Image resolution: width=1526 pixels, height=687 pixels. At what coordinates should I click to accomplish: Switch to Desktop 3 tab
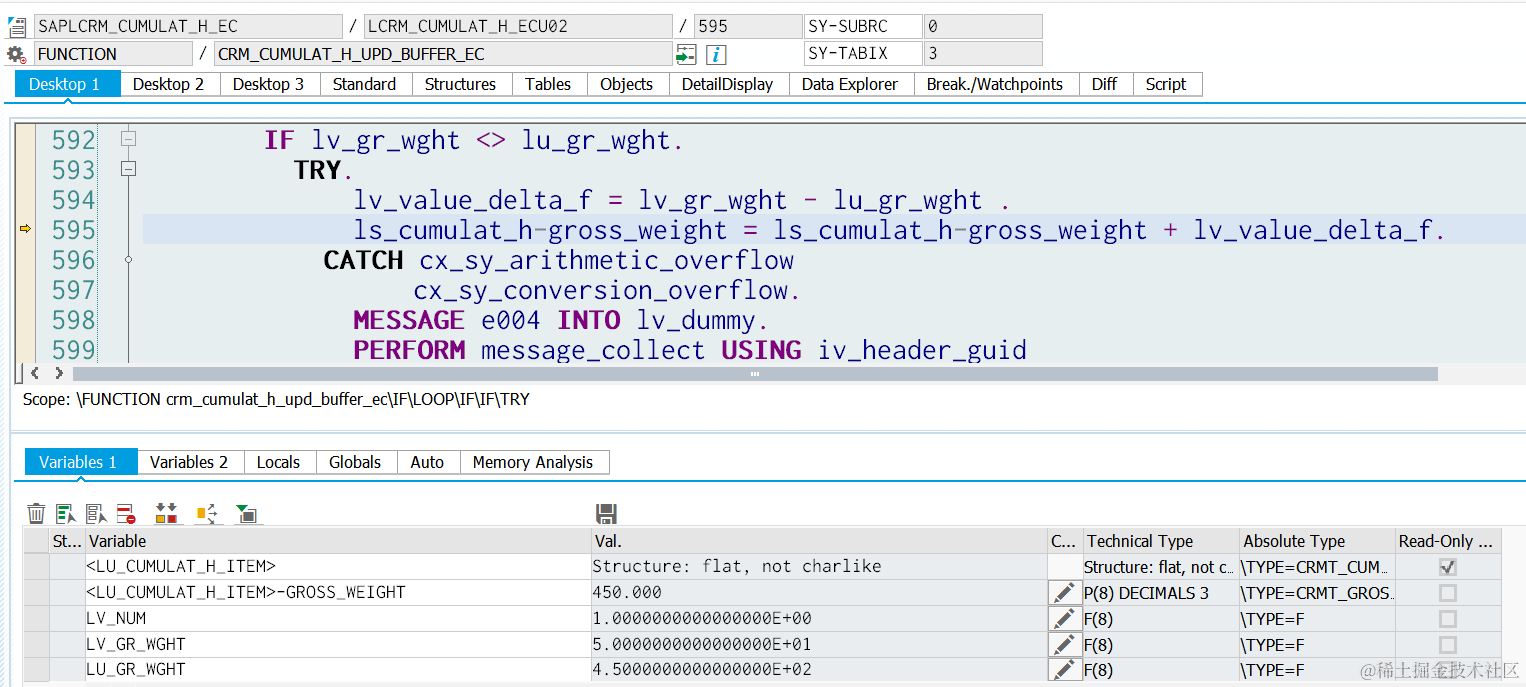click(x=269, y=84)
